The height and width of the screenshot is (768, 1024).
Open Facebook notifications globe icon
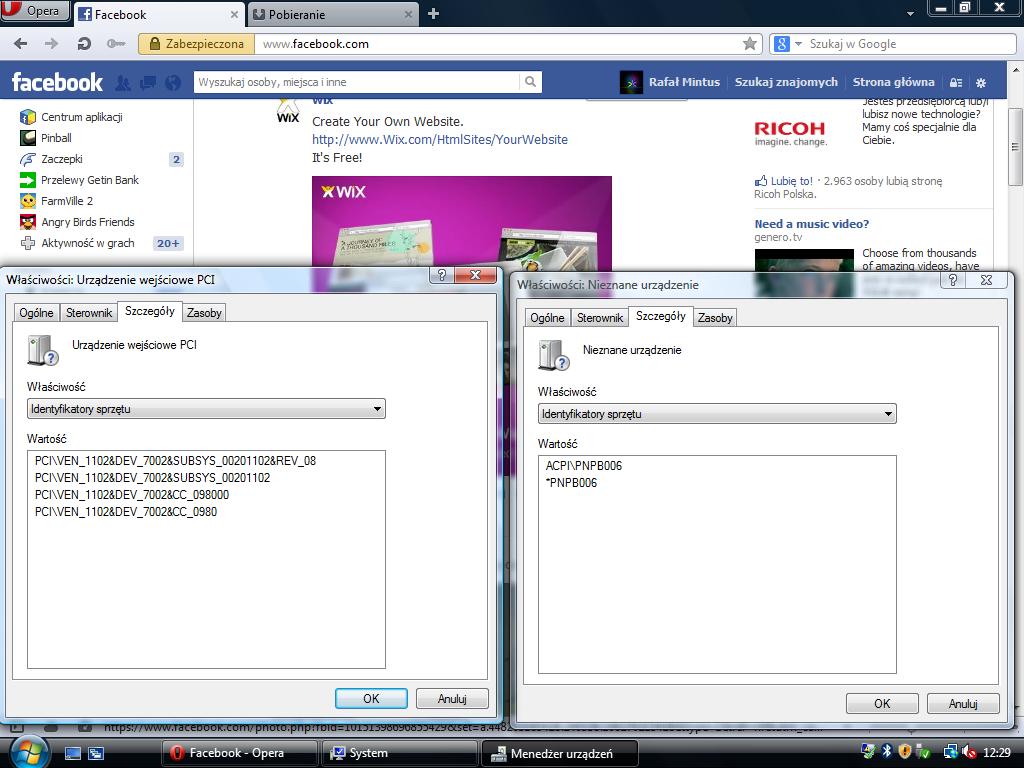pos(173,83)
